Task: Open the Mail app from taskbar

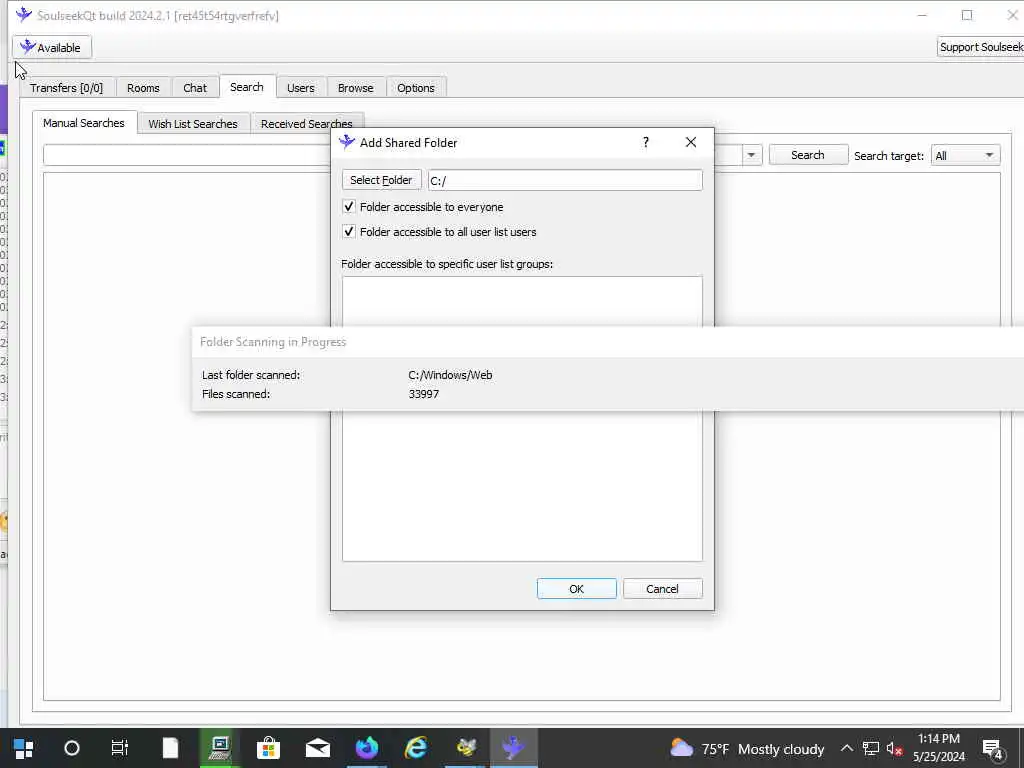Action: 318,748
